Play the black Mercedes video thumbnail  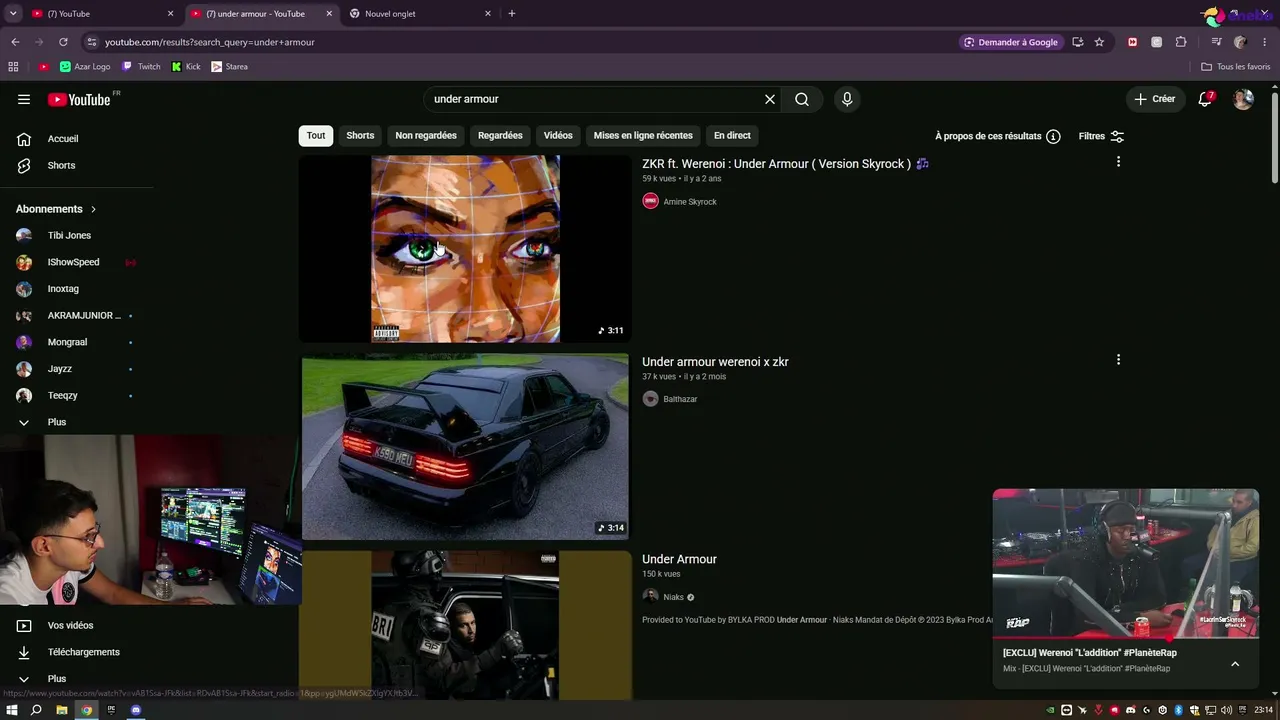[465, 446]
